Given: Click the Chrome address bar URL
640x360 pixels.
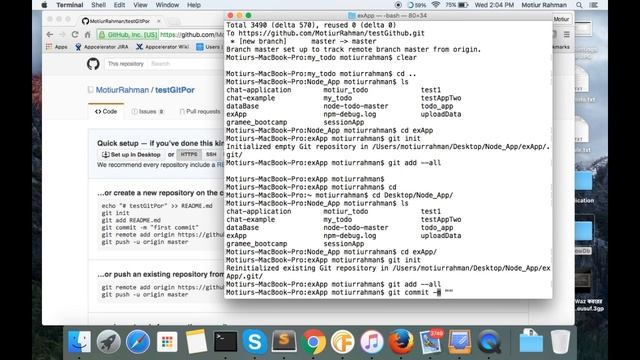Looking at the screenshot, I should click(192, 35).
